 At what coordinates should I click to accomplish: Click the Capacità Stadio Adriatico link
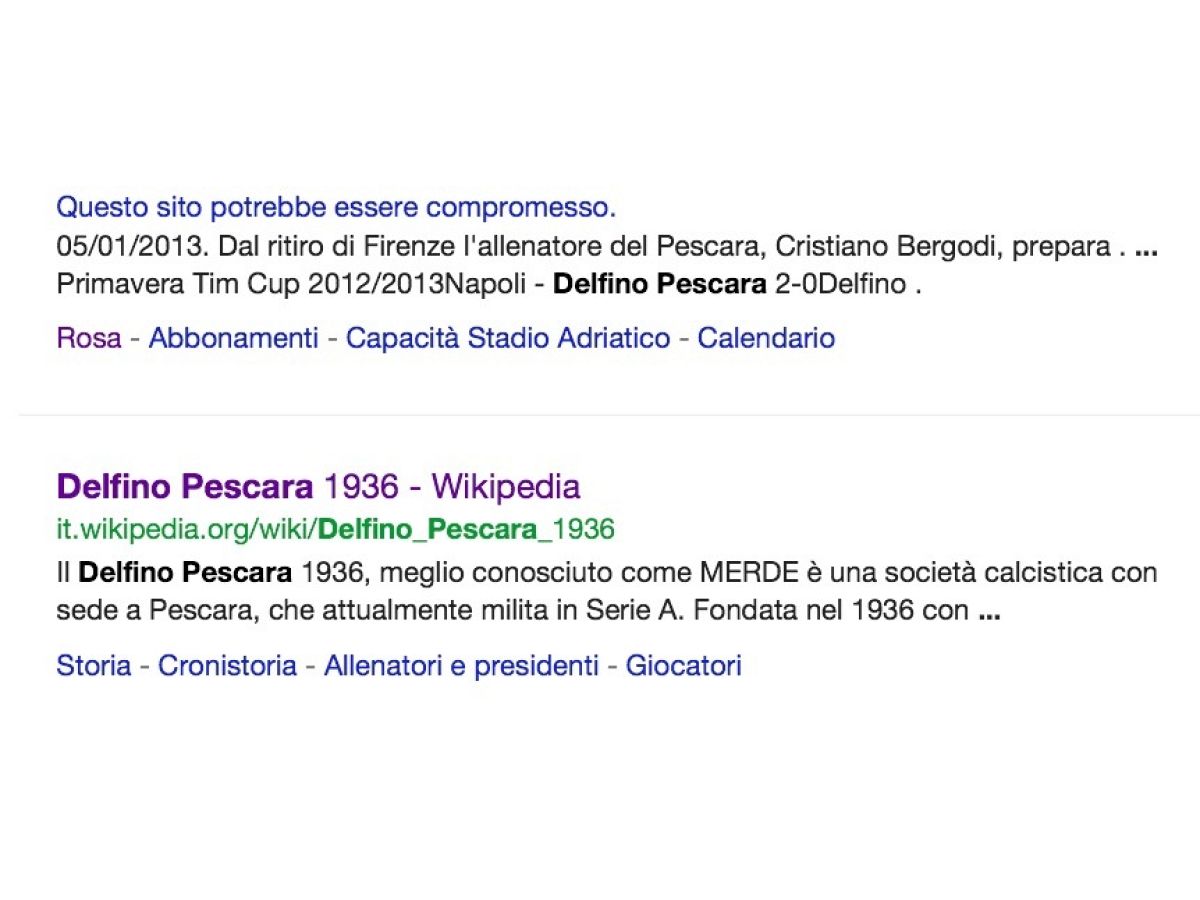[x=507, y=338]
